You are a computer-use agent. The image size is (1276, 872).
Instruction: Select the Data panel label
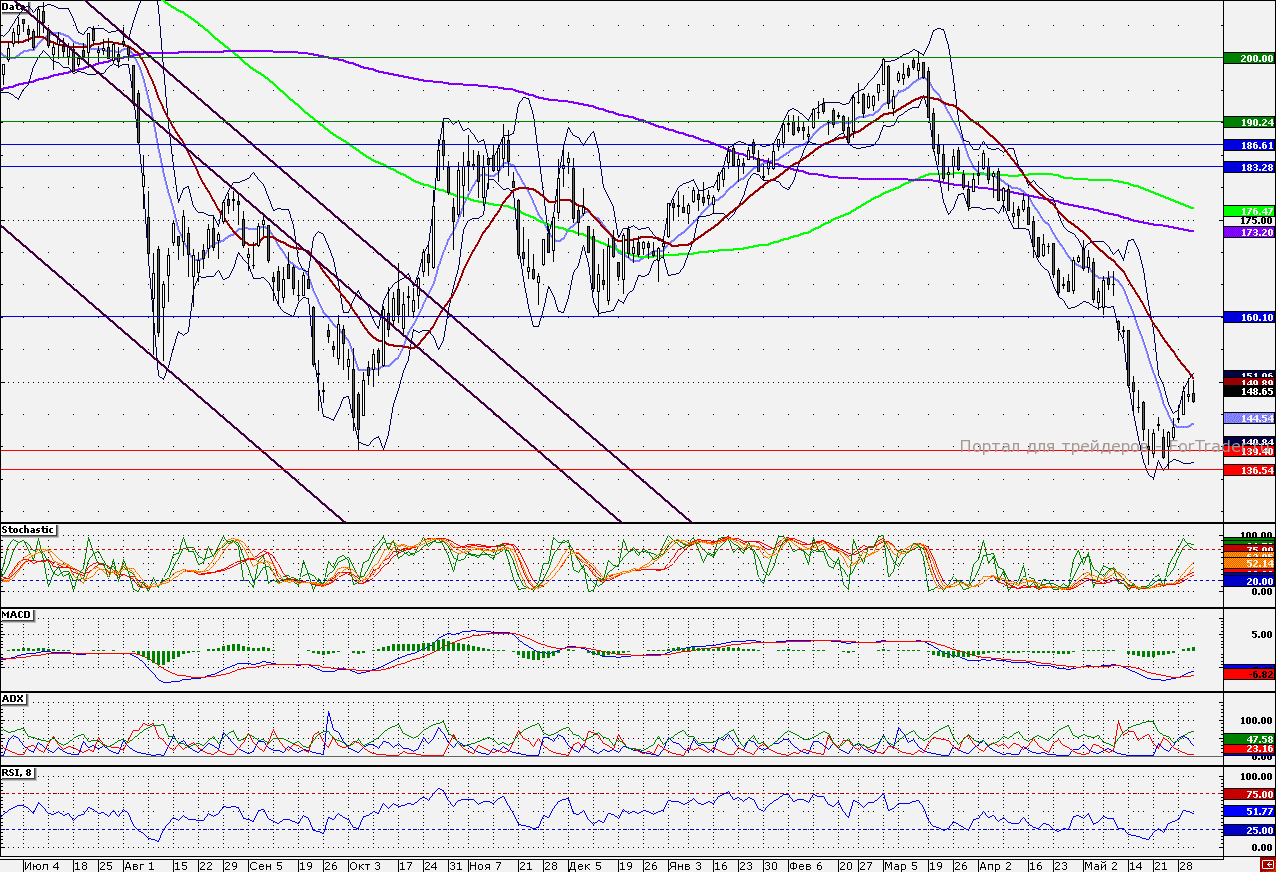click(14, 6)
